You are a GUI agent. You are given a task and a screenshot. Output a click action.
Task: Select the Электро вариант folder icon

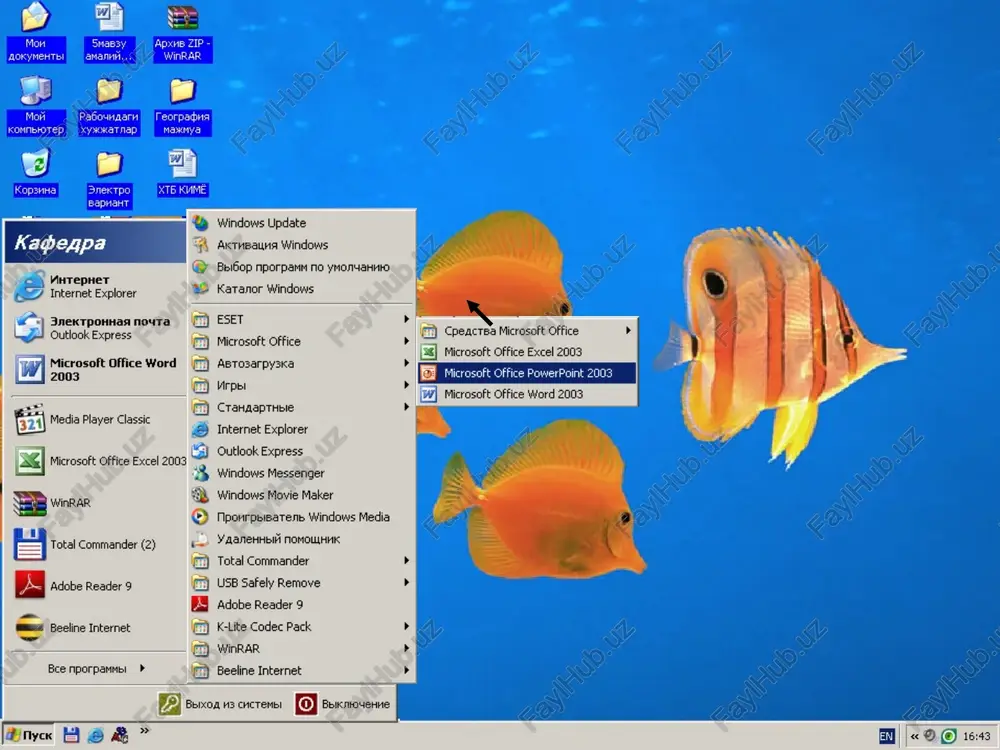(108, 179)
